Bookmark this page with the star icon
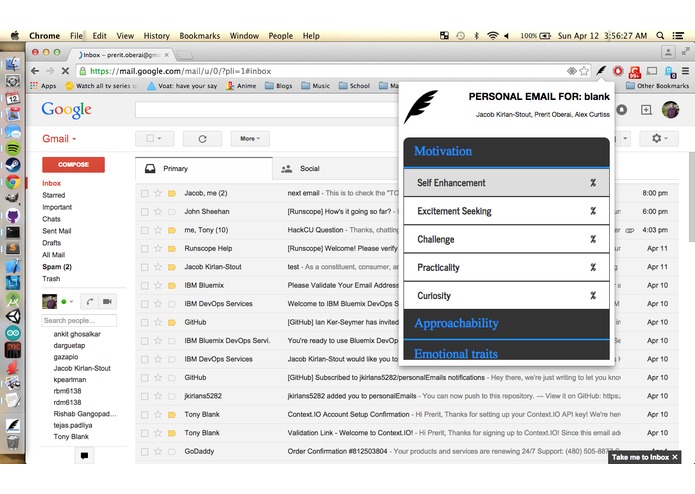This screenshot has height=494, width=695. click(584, 71)
